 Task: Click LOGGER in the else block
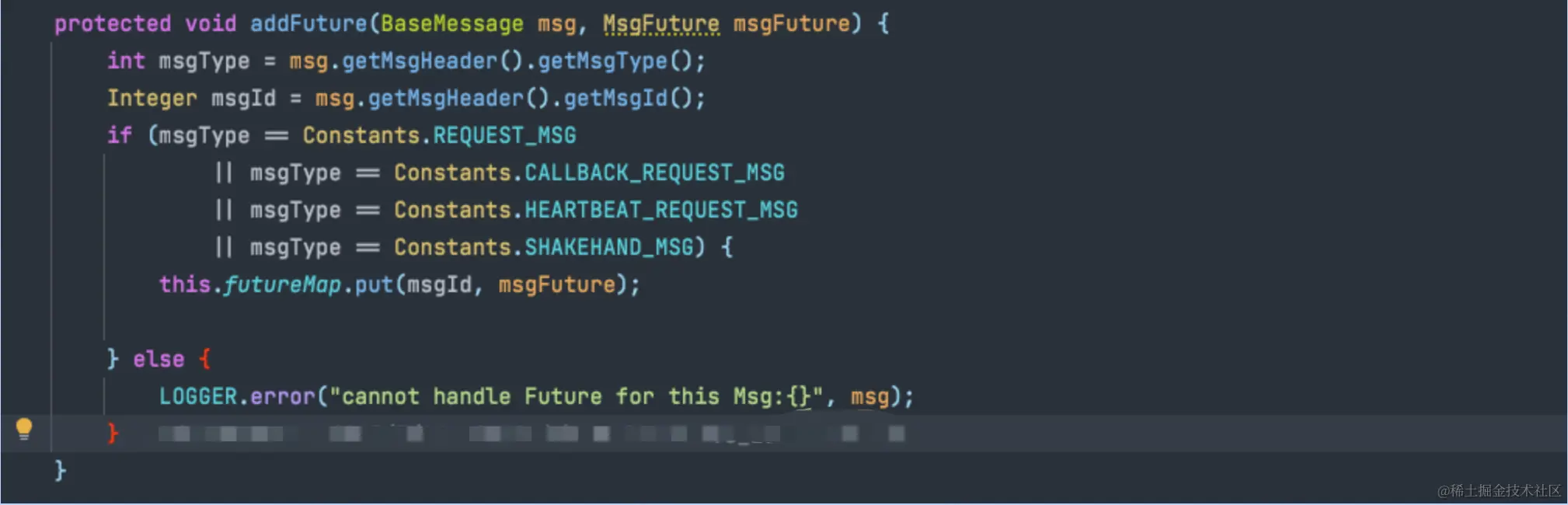pos(198,396)
